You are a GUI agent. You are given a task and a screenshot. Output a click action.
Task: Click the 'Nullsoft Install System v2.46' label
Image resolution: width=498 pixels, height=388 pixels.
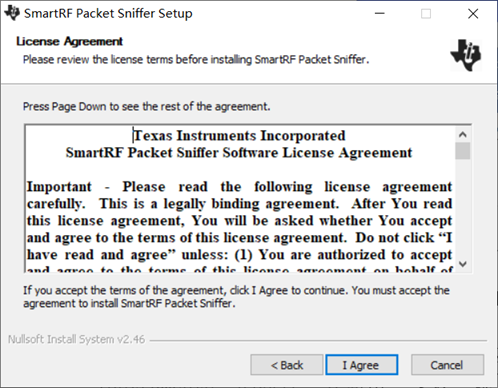(x=76, y=339)
